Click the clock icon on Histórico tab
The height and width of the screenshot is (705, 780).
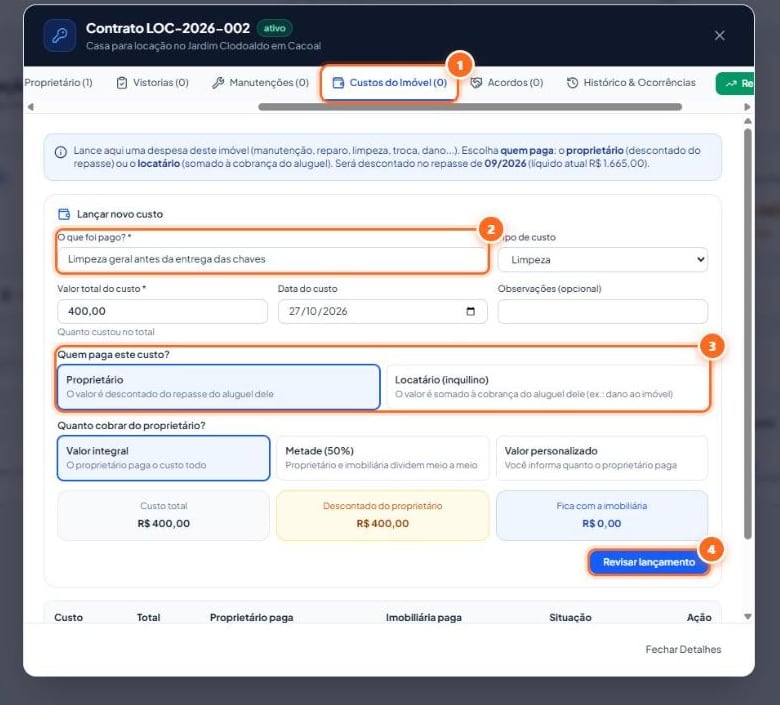(573, 83)
